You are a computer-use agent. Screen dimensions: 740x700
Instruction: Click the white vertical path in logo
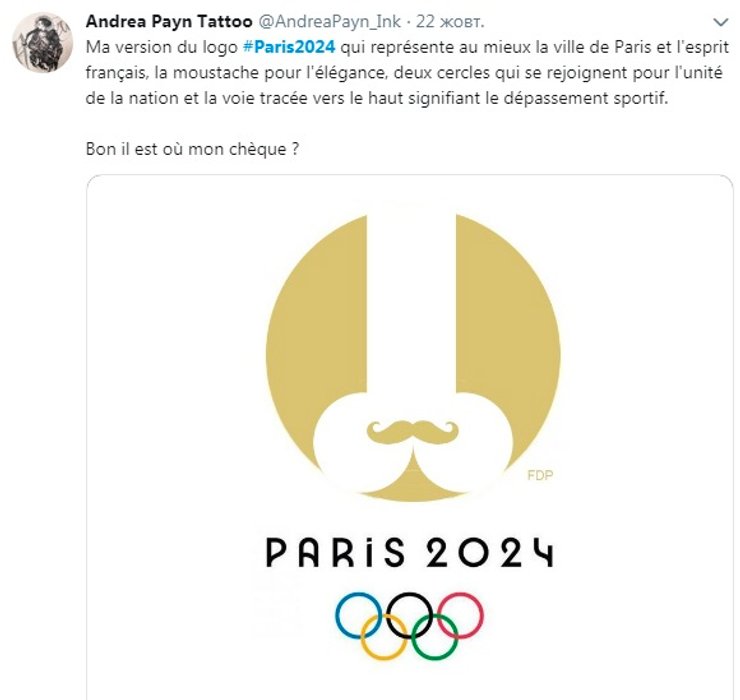point(412,300)
